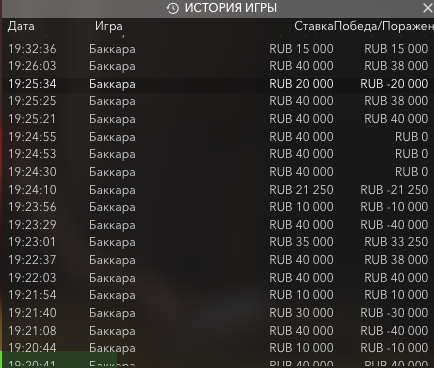Select the 19:25:21 Баккара row
This screenshot has height=368, width=434.
tap(218, 119)
